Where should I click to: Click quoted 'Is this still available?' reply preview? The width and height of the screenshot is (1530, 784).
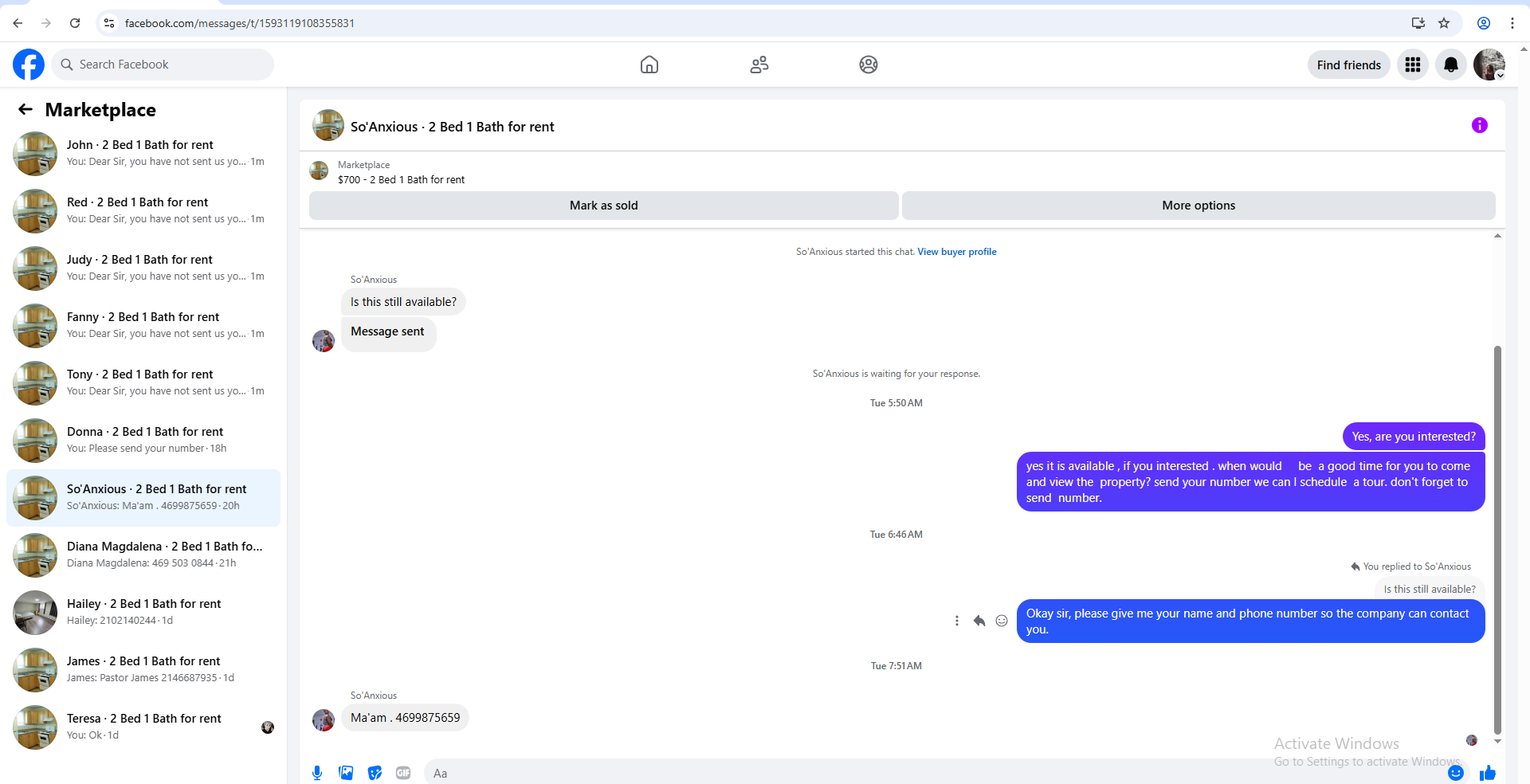1430,589
